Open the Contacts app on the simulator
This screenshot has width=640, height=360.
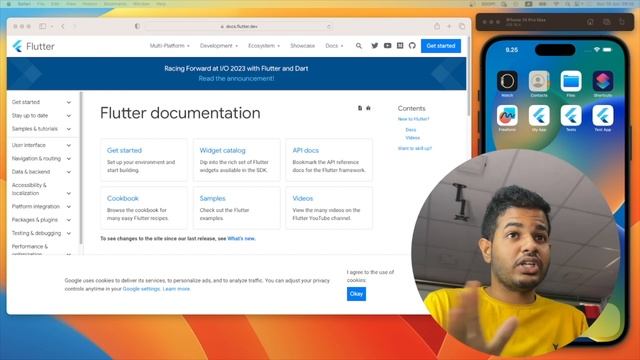[539, 81]
